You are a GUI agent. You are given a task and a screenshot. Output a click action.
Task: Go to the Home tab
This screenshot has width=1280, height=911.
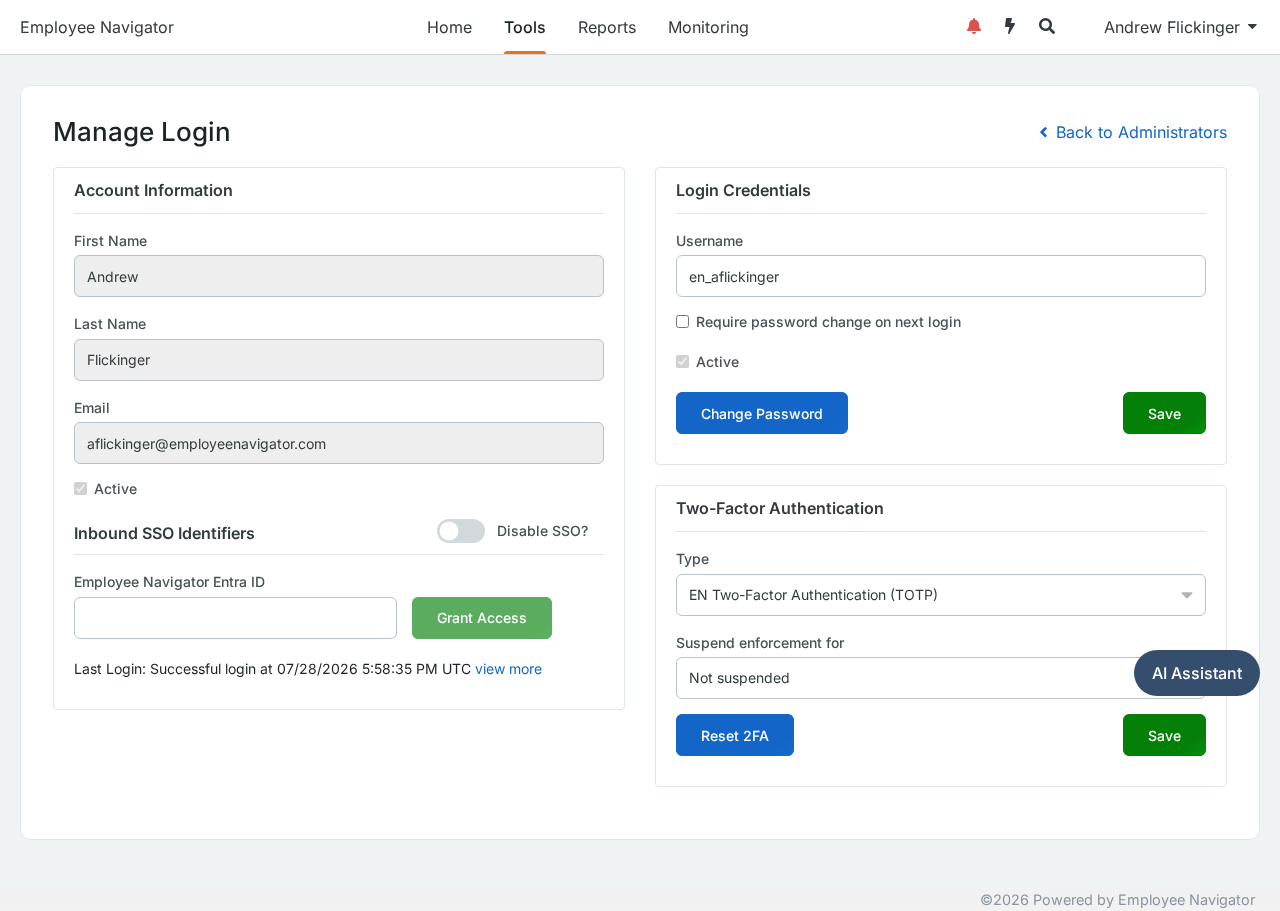click(449, 27)
